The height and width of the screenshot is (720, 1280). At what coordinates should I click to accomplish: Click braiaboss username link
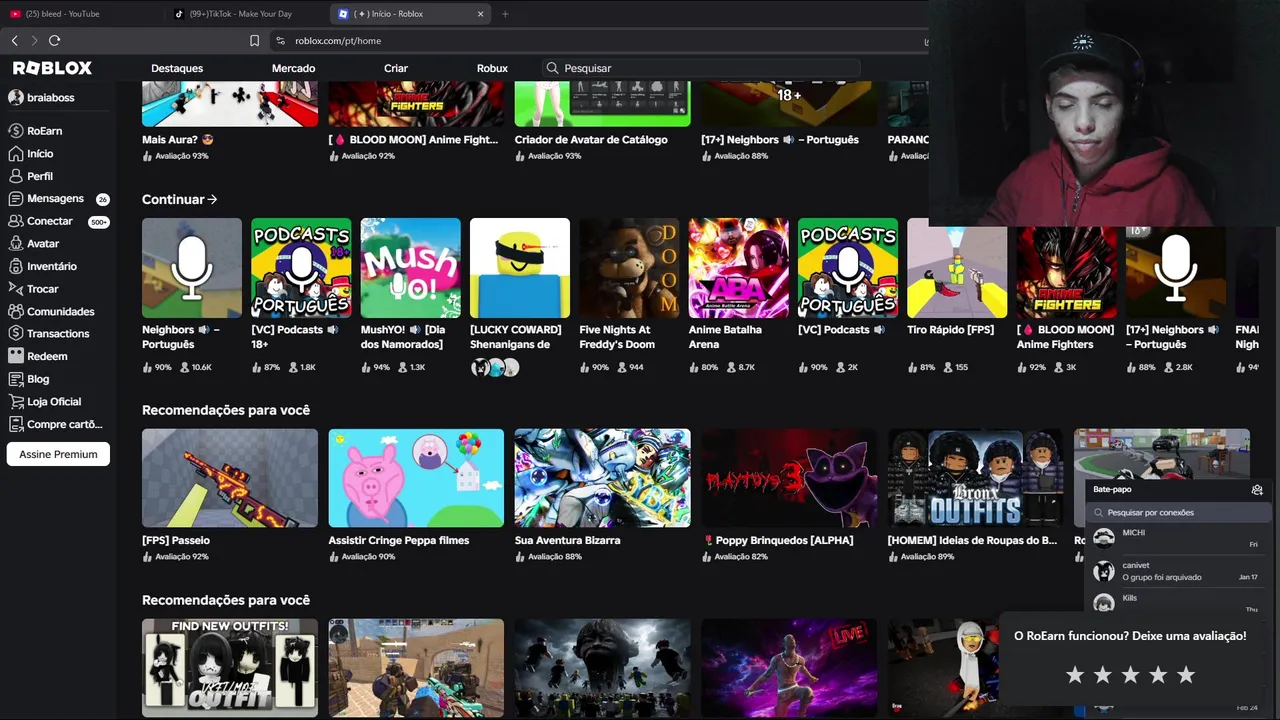[51, 98]
